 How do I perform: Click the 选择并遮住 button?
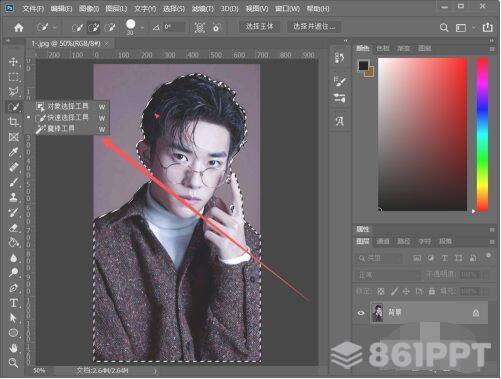[x=314, y=27]
